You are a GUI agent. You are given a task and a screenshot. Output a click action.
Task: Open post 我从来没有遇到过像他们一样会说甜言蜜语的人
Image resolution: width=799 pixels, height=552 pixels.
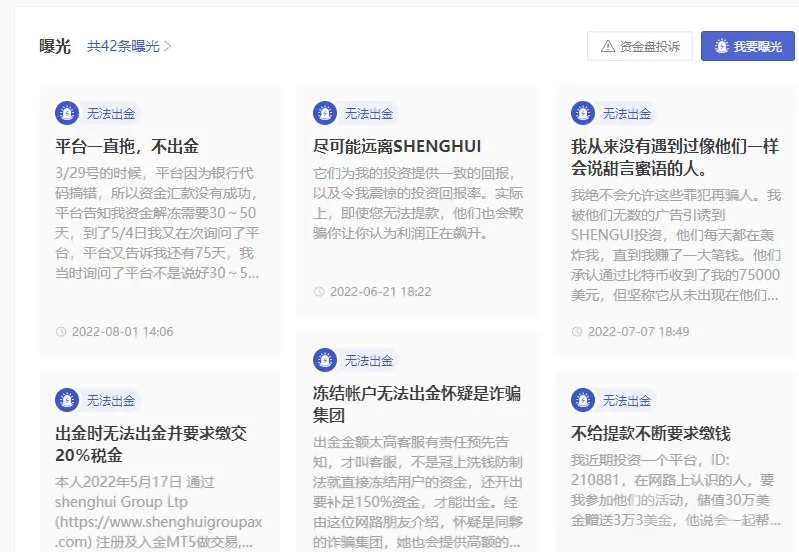coord(675,157)
